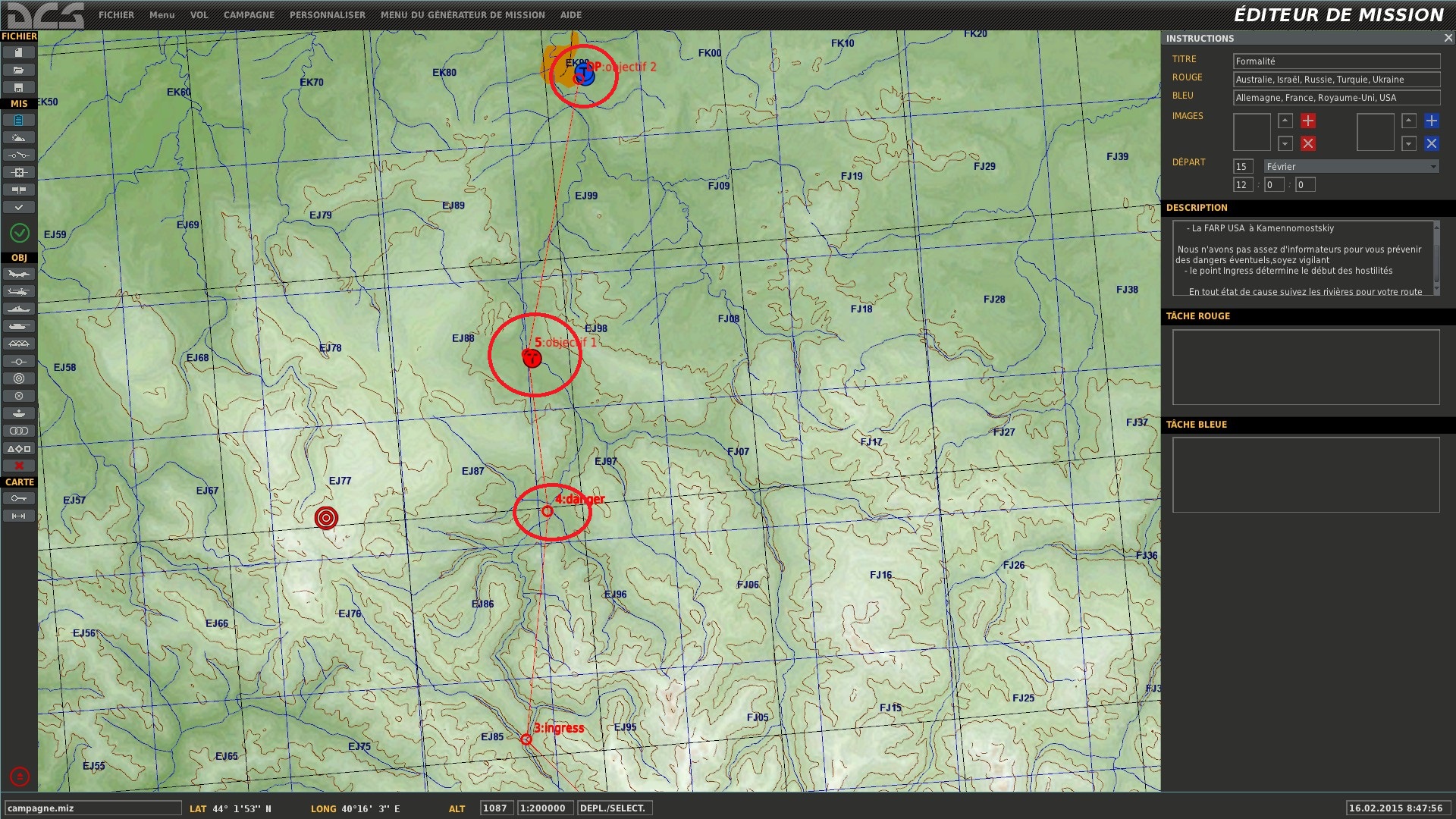Screen dimensions: 1456x819
Task: Open mission file folder icon
Action: [19, 70]
